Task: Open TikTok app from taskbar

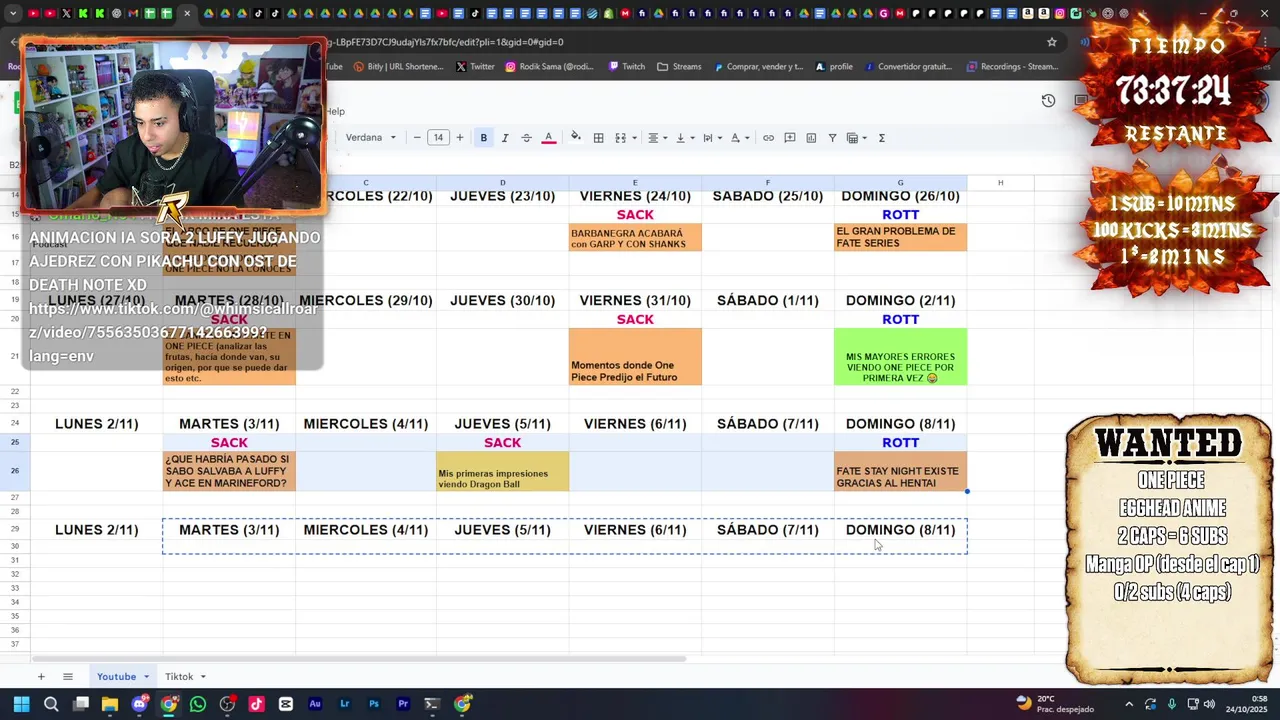Action: click(x=256, y=704)
